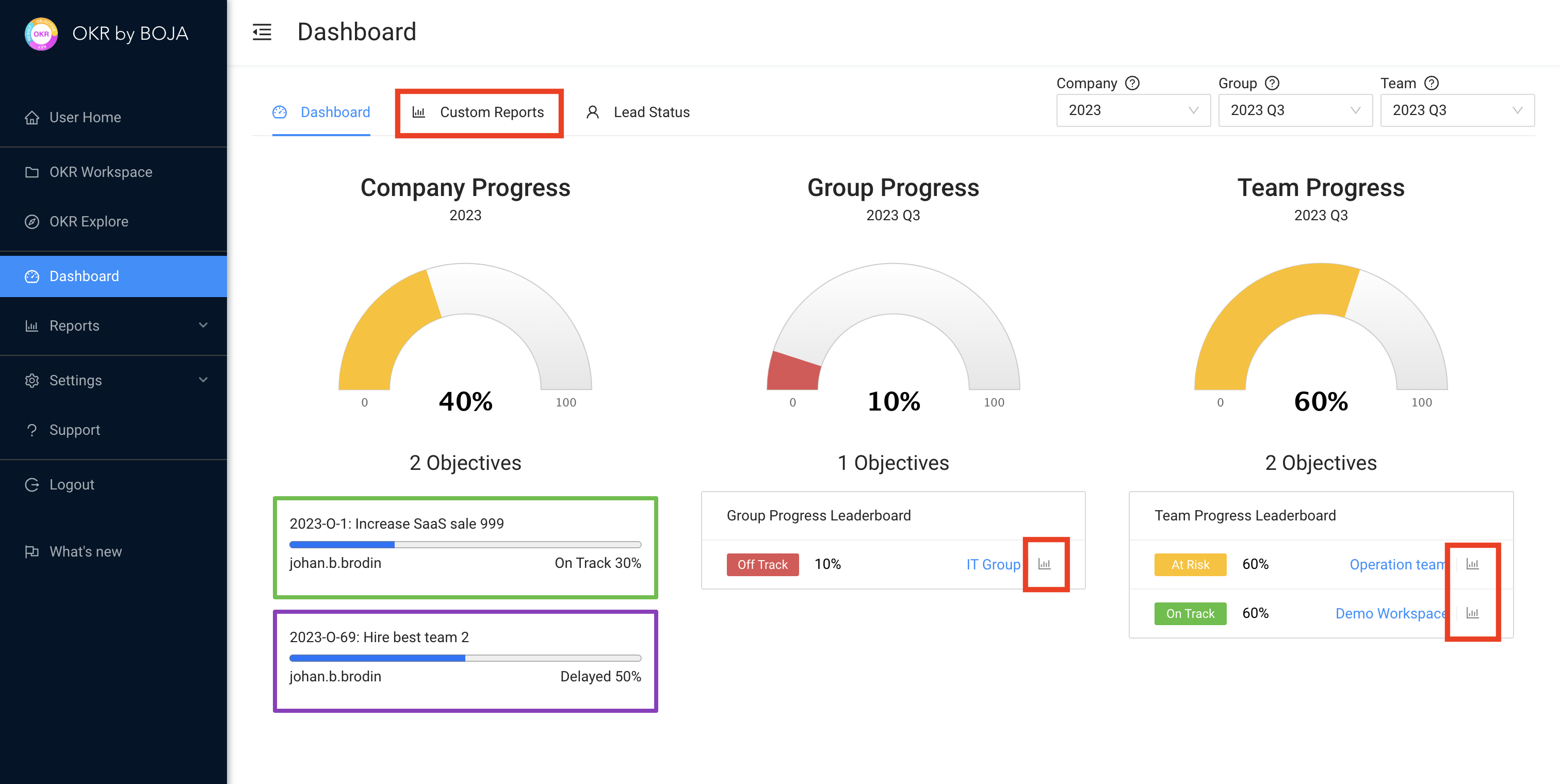Open IT Group chart report icon
Screen dimensions: 1560x784
point(1044,564)
